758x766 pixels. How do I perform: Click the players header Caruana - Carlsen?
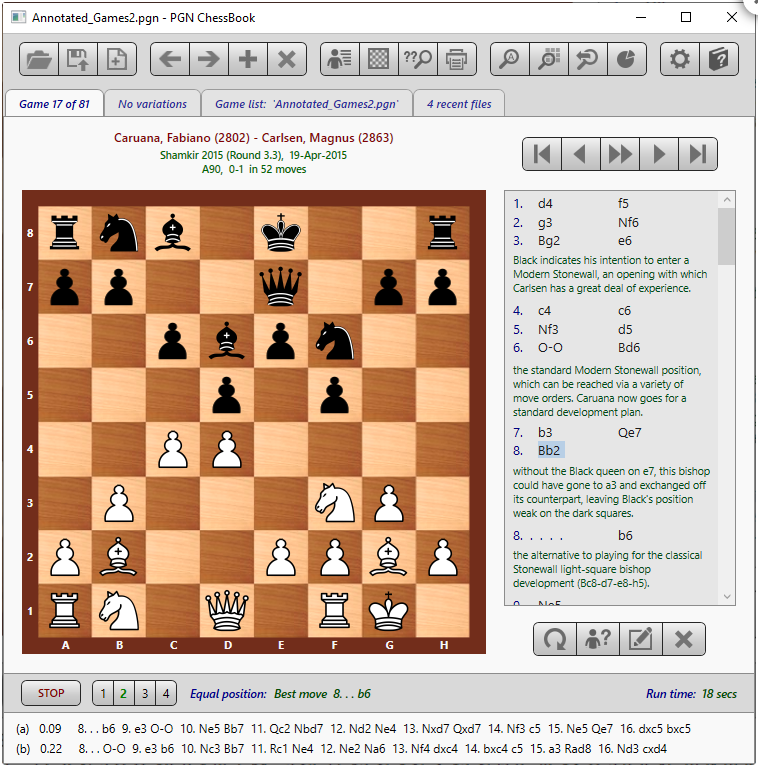point(253,138)
